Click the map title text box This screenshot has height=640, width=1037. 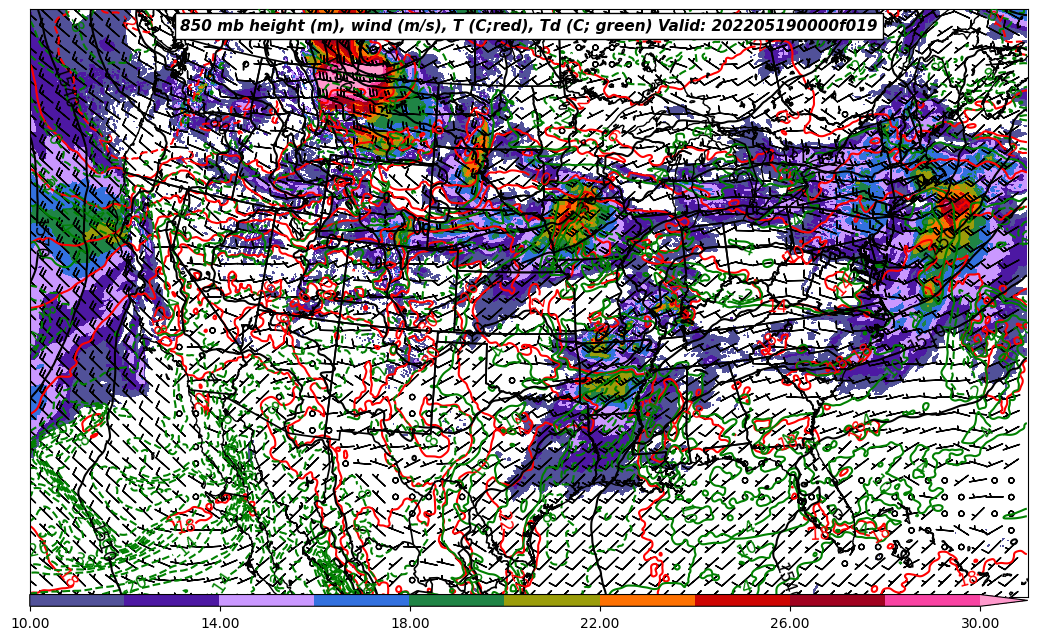[x=529, y=26]
